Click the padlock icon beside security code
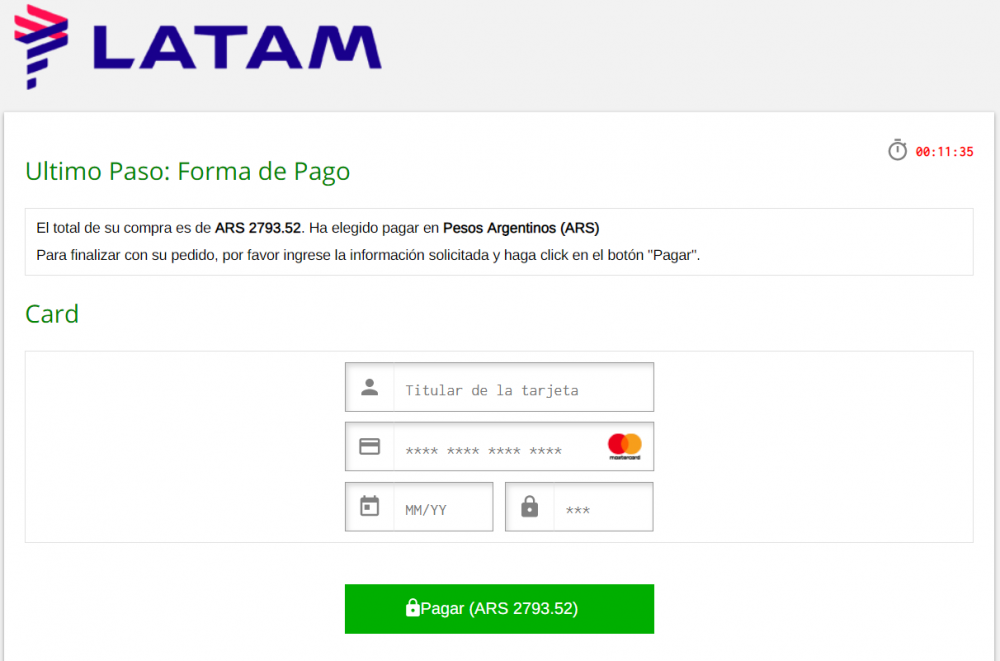The width and height of the screenshot is (1000, 661). point(529,507)
